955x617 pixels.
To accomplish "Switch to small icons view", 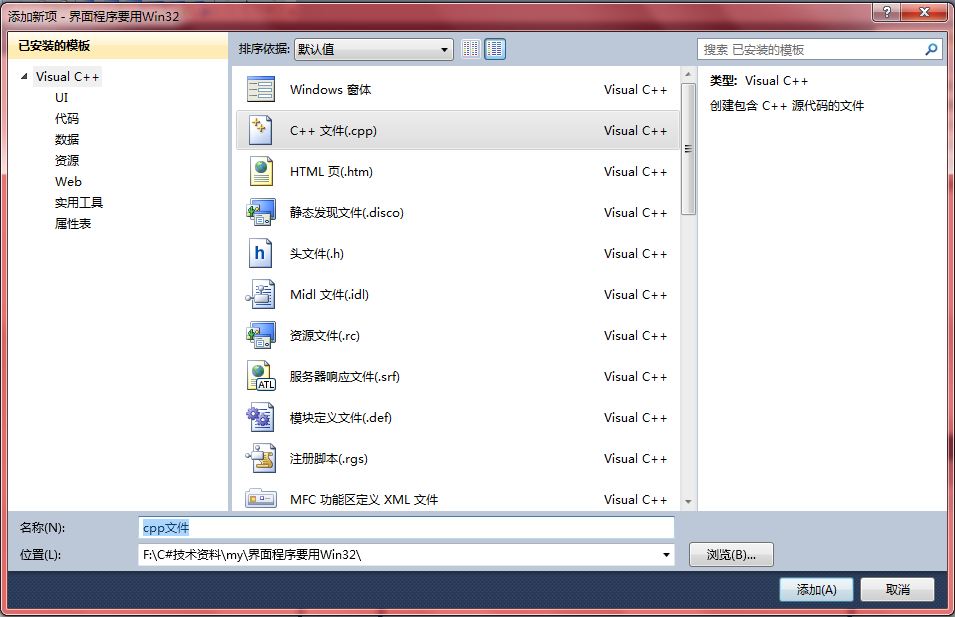I will coord(471,49).
